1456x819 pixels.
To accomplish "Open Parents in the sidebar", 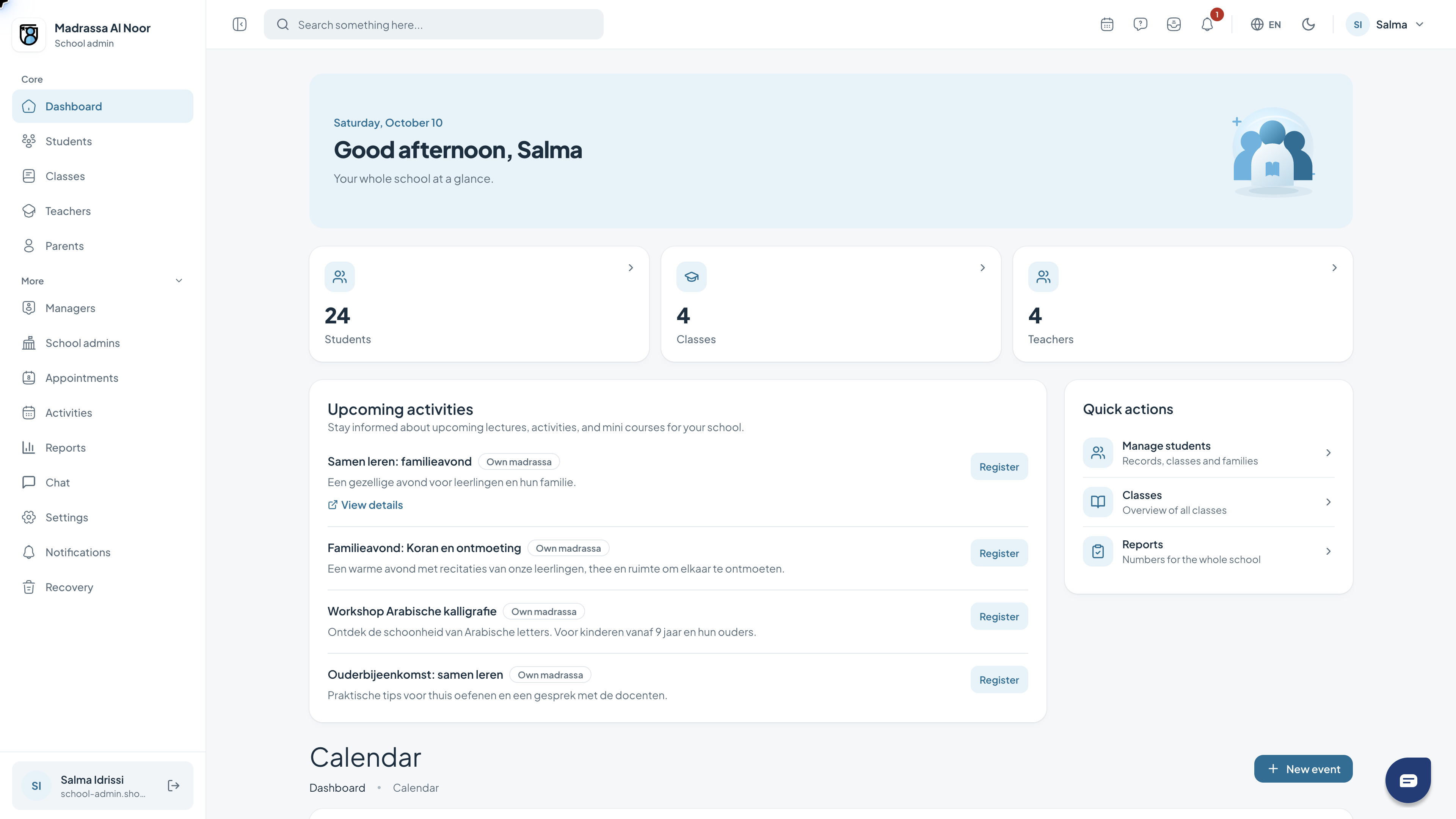I will tap(102, 246).
